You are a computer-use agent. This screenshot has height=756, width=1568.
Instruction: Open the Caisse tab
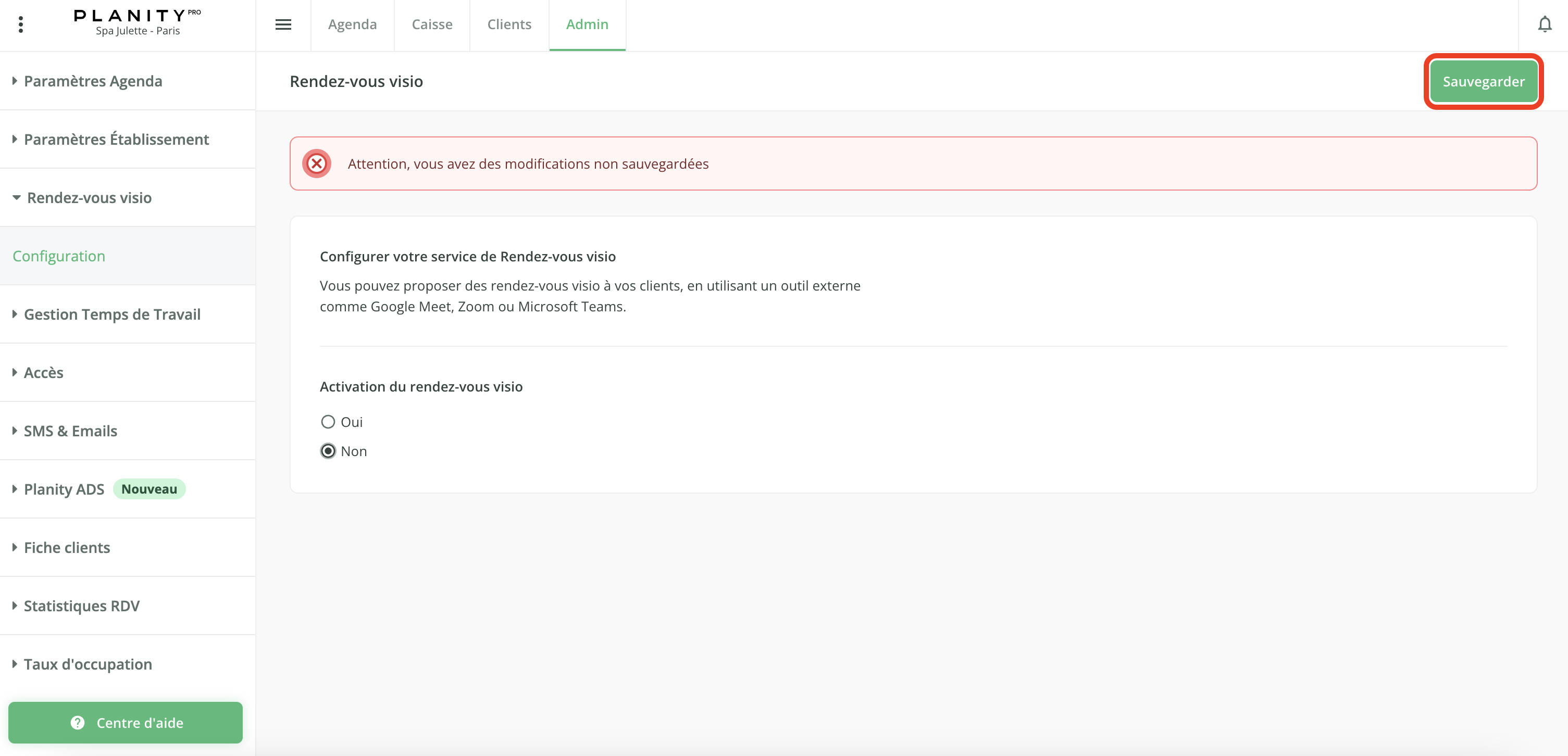click(431, 24)
